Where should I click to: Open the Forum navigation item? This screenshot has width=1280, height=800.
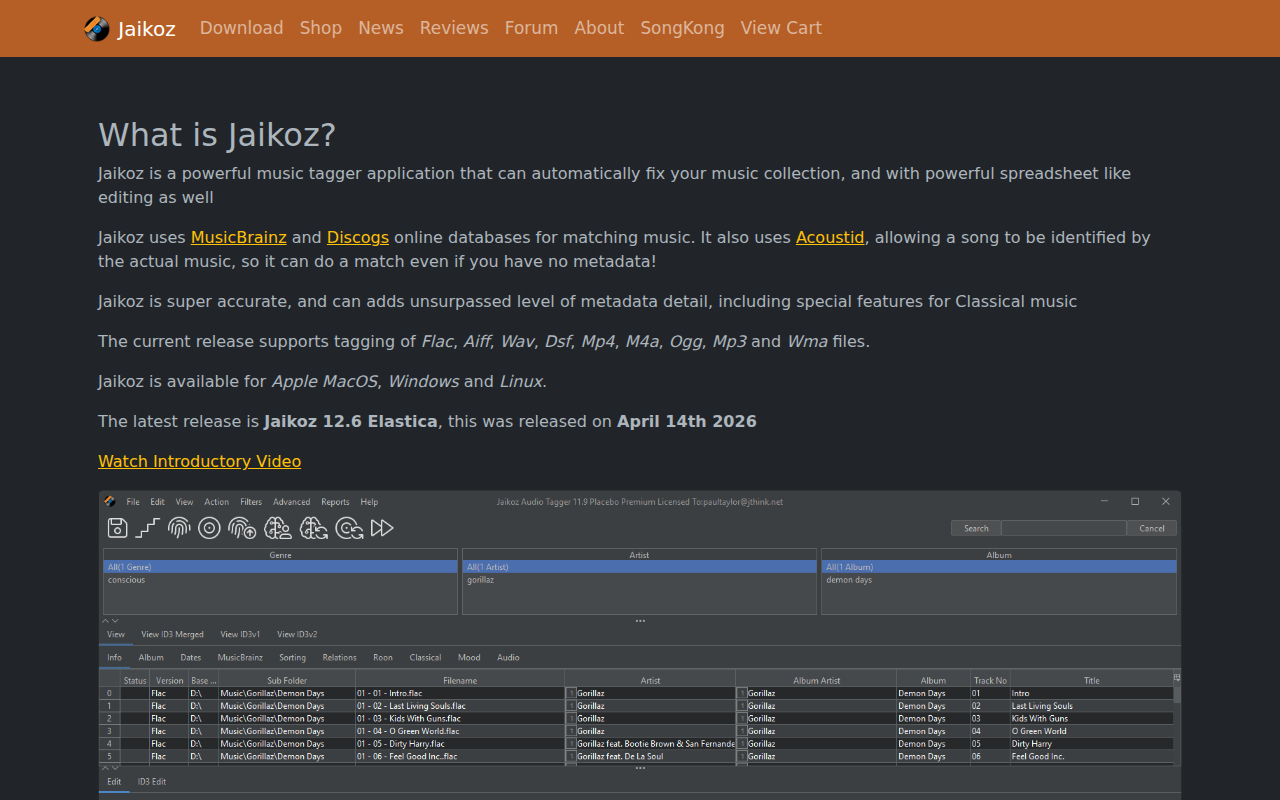(531, 28)
